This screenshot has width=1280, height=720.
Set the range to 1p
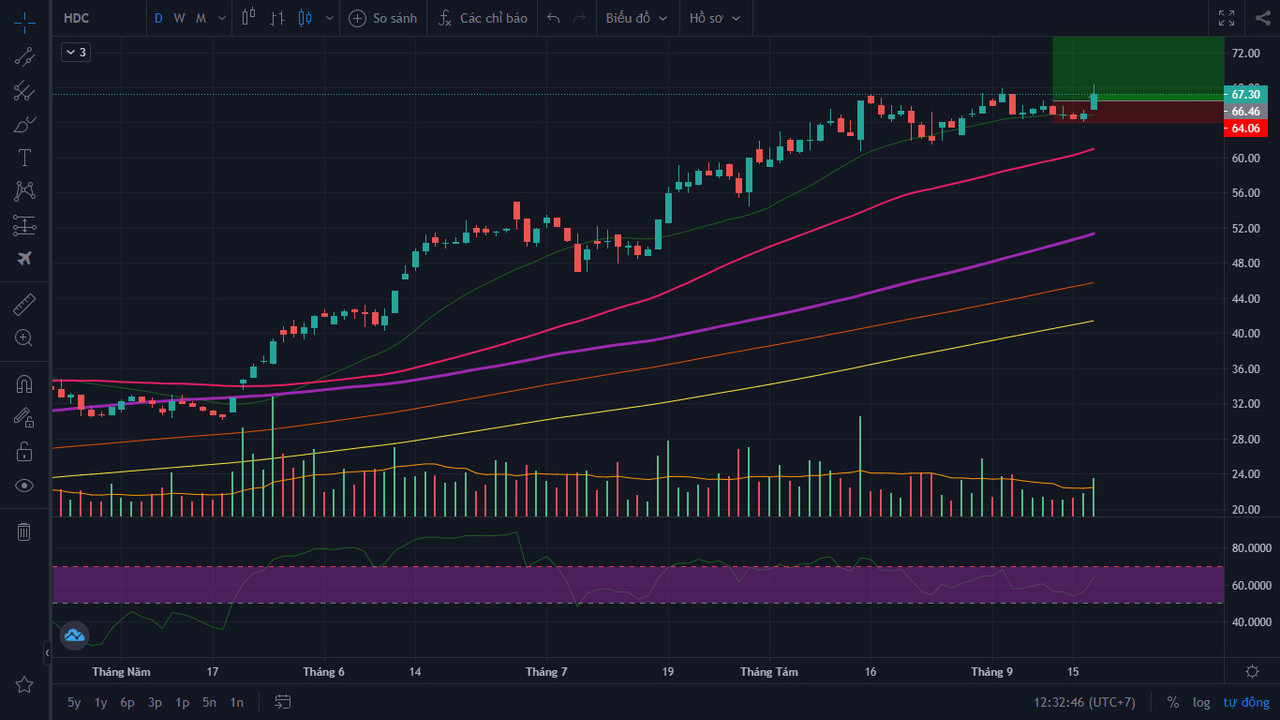(x=182, y=702)
